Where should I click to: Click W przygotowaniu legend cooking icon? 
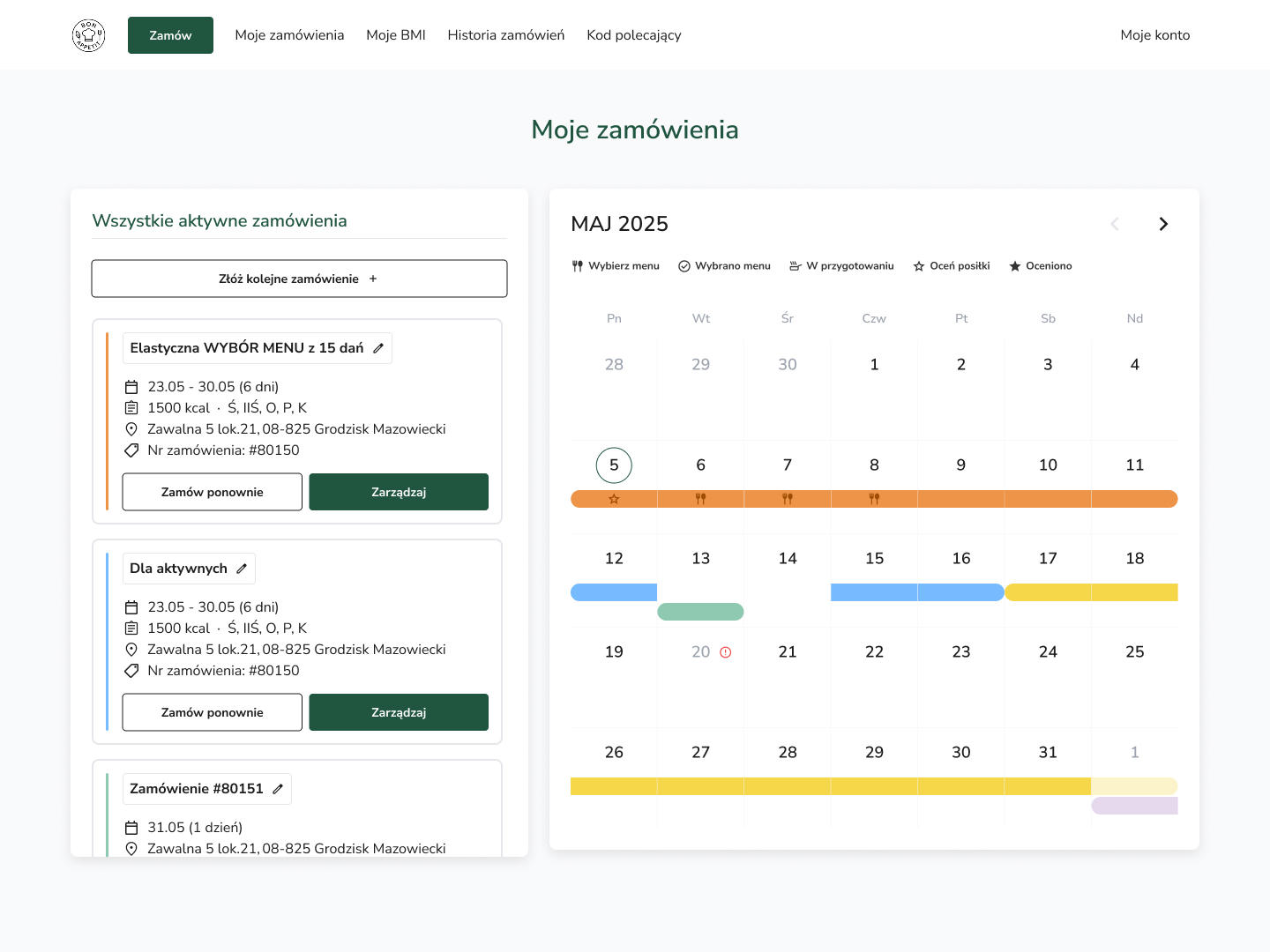796,266
